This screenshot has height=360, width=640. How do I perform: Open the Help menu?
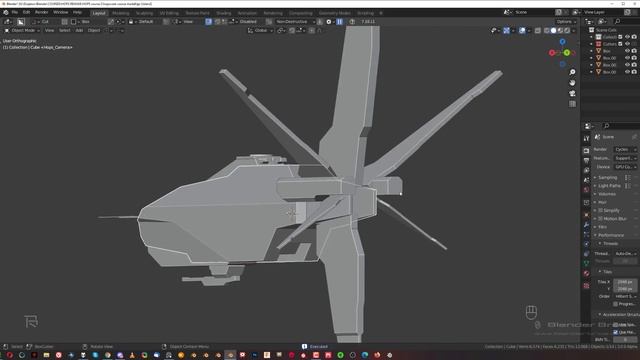[77, 12]
